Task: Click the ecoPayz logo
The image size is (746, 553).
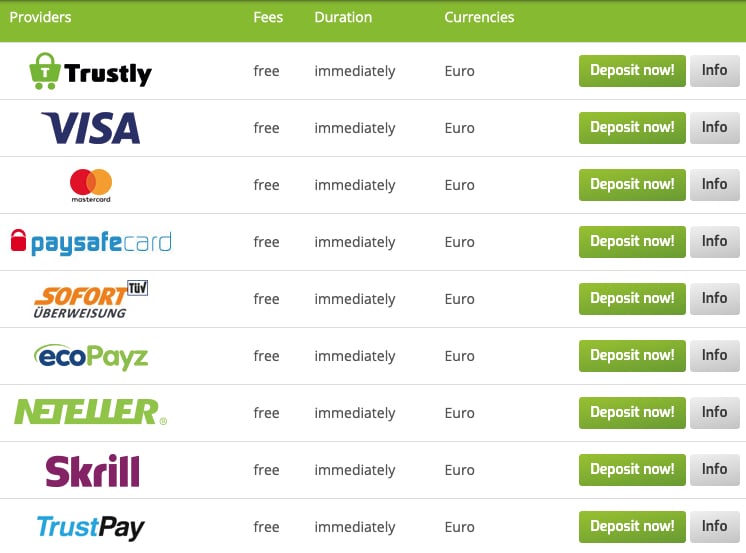Action: (91, 356)
